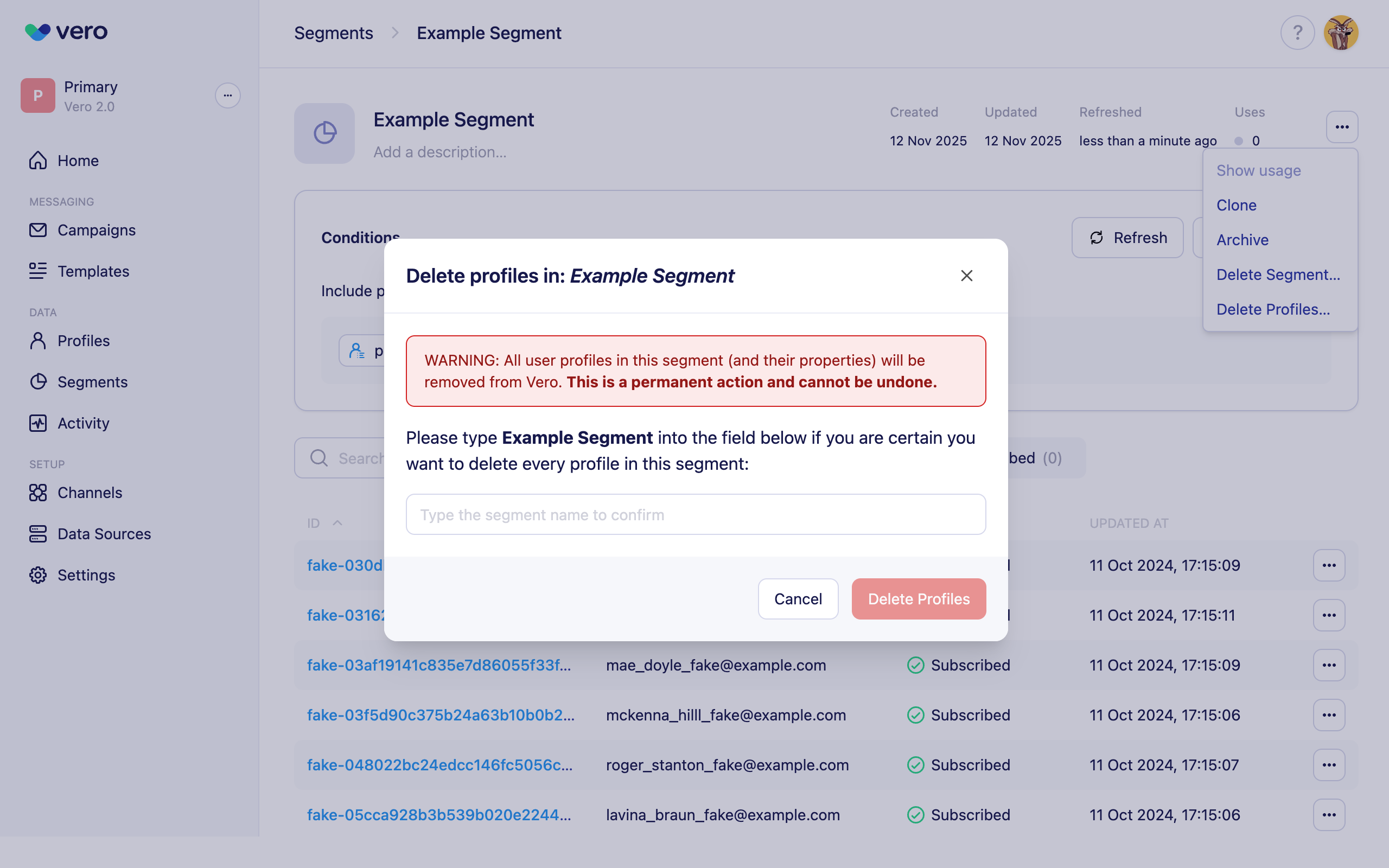Viewport: 1389px width, 868px height.
Task: Select Show usage menu item
Action: point(1259,170)
